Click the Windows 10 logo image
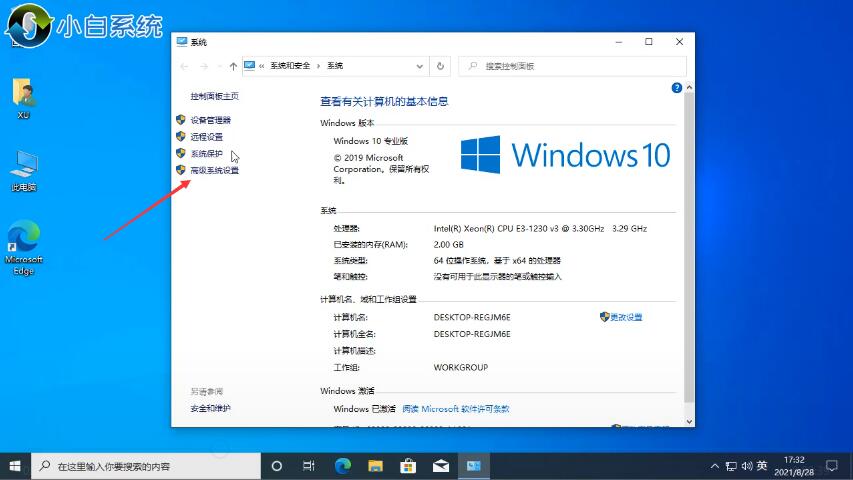This screenshot has width=853, height=480. [565, 155]
